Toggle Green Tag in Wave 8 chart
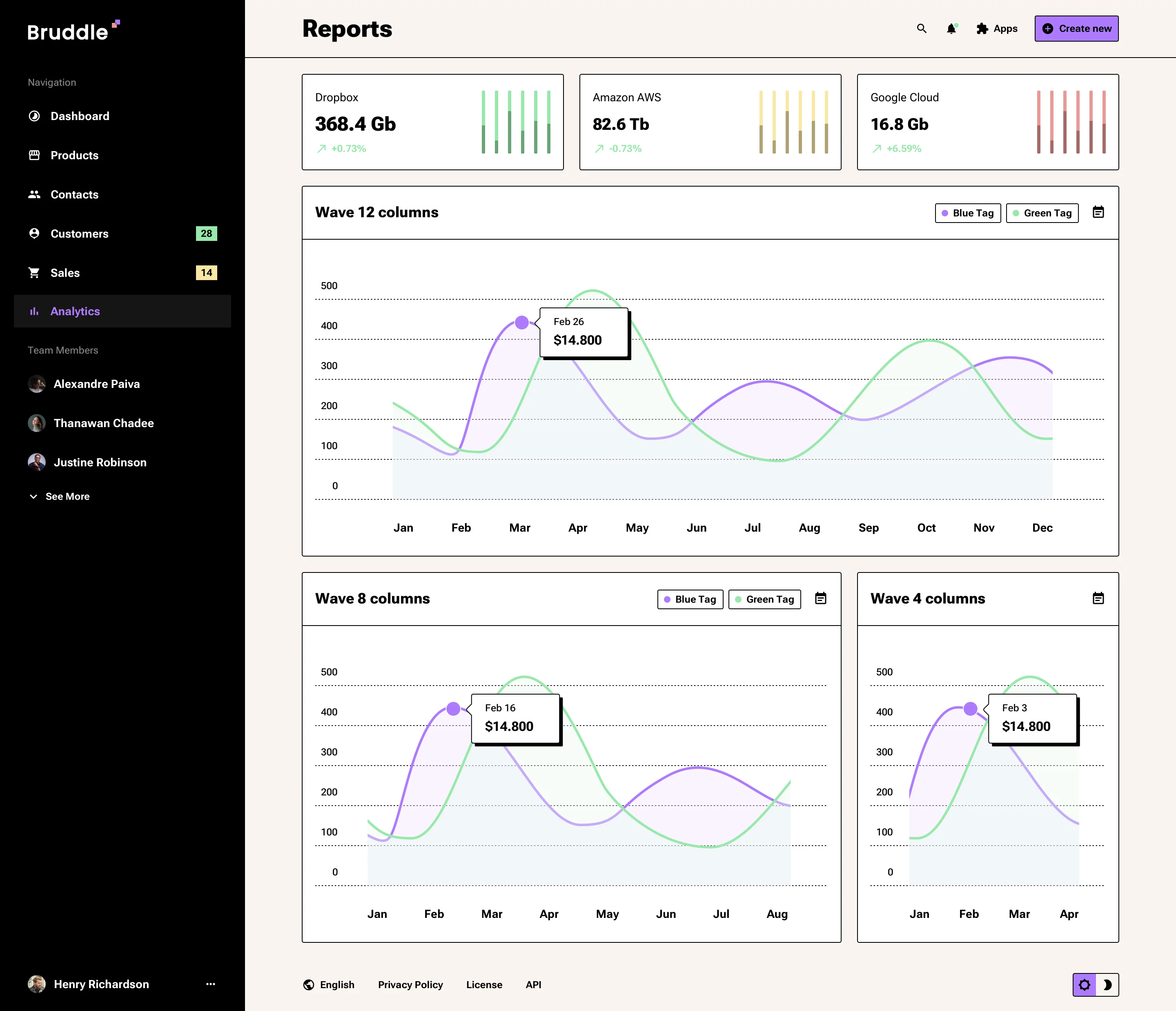This screenshot has height=1011, width=1176. (x=764, y=599)
